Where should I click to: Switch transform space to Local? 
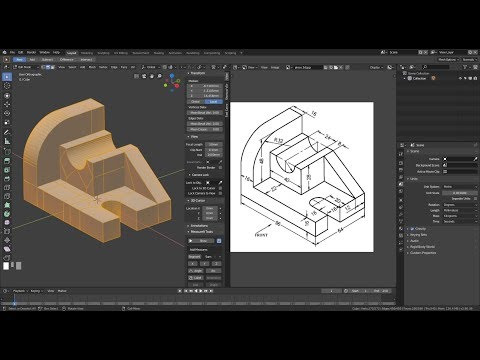(214, 102)
